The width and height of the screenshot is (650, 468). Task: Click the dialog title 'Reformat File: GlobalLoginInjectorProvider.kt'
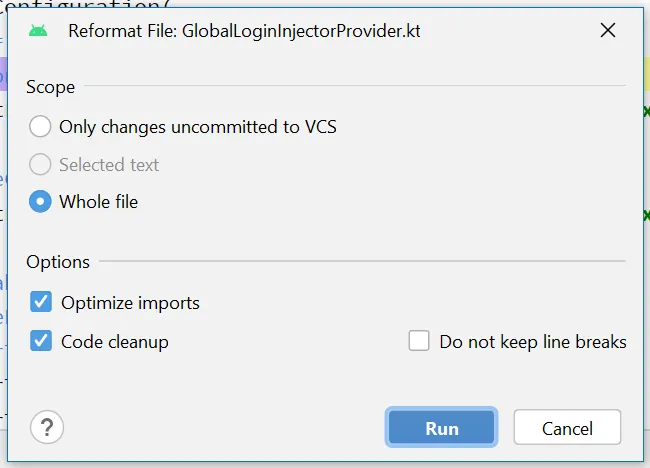click(244, 30)
